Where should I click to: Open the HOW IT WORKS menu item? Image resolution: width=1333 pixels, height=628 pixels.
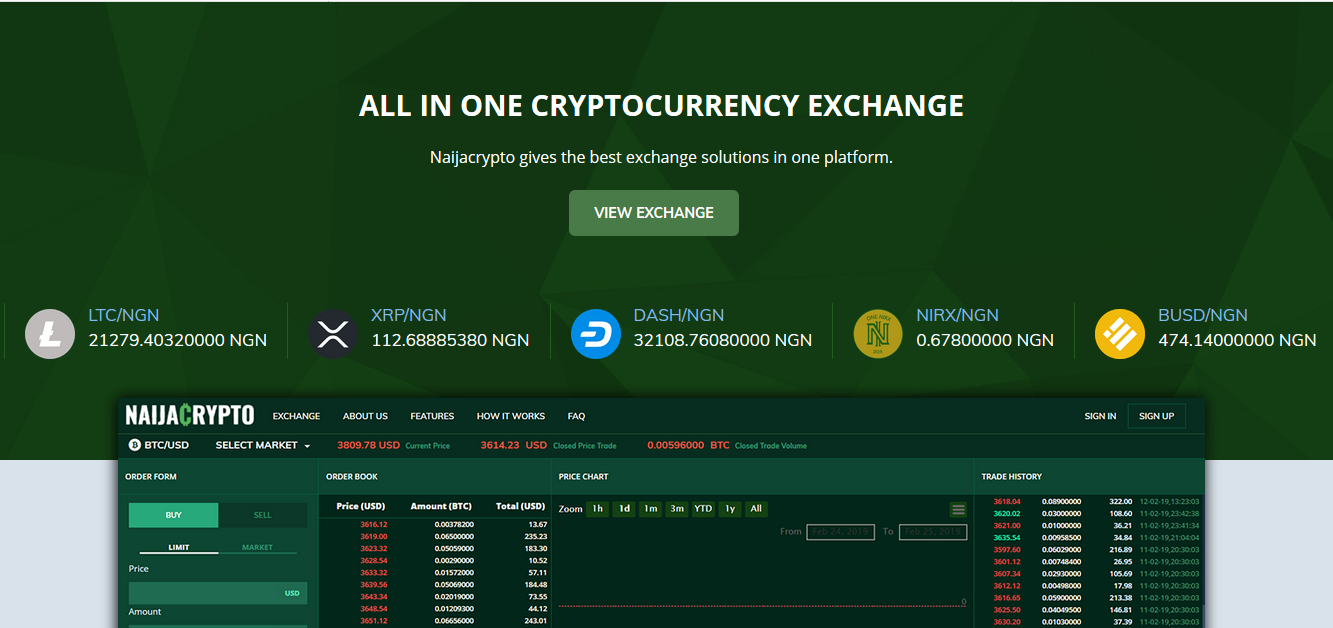pyautogui.click(x=511, y=416)
